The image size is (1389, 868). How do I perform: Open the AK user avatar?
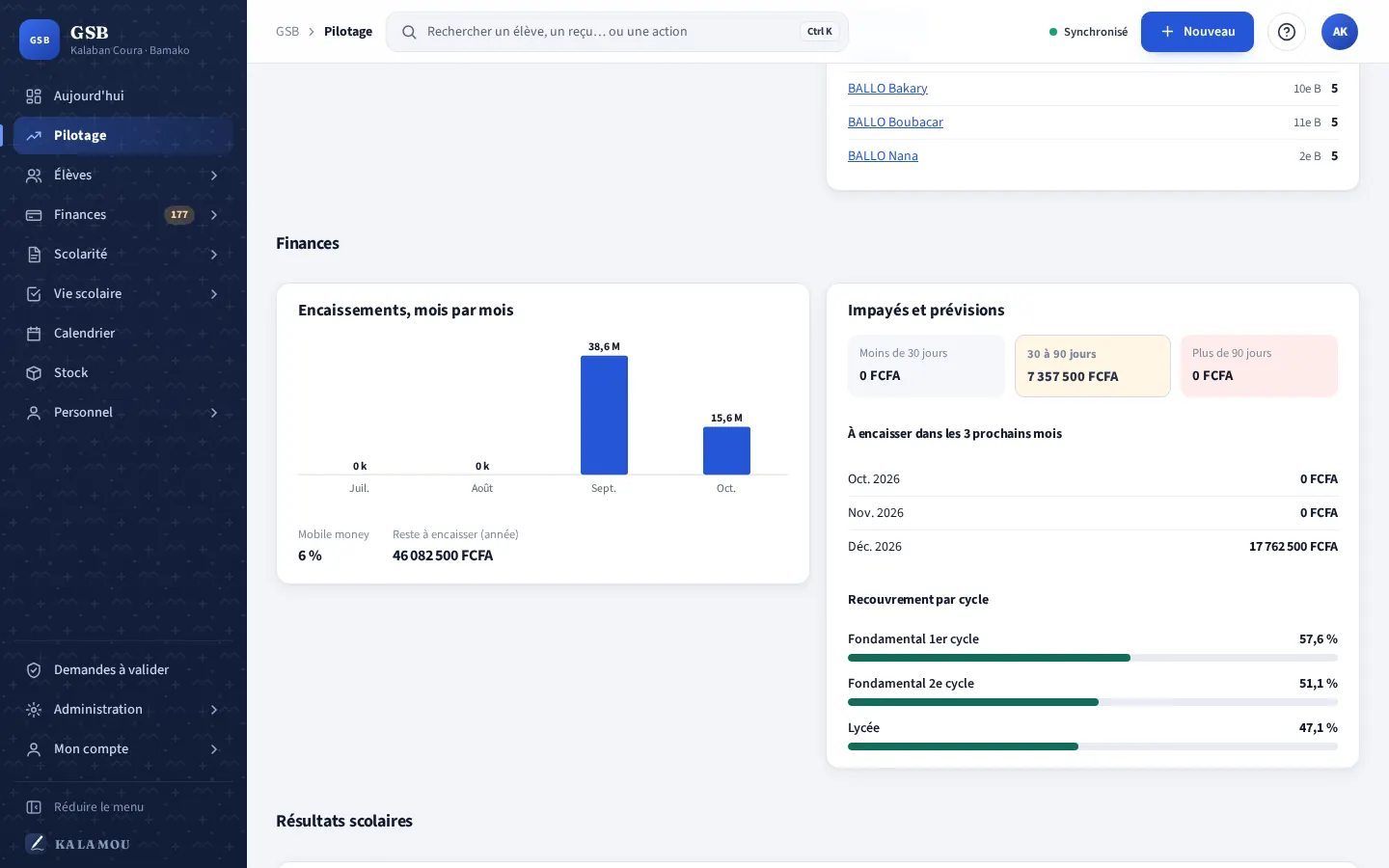coord(1340,32)
